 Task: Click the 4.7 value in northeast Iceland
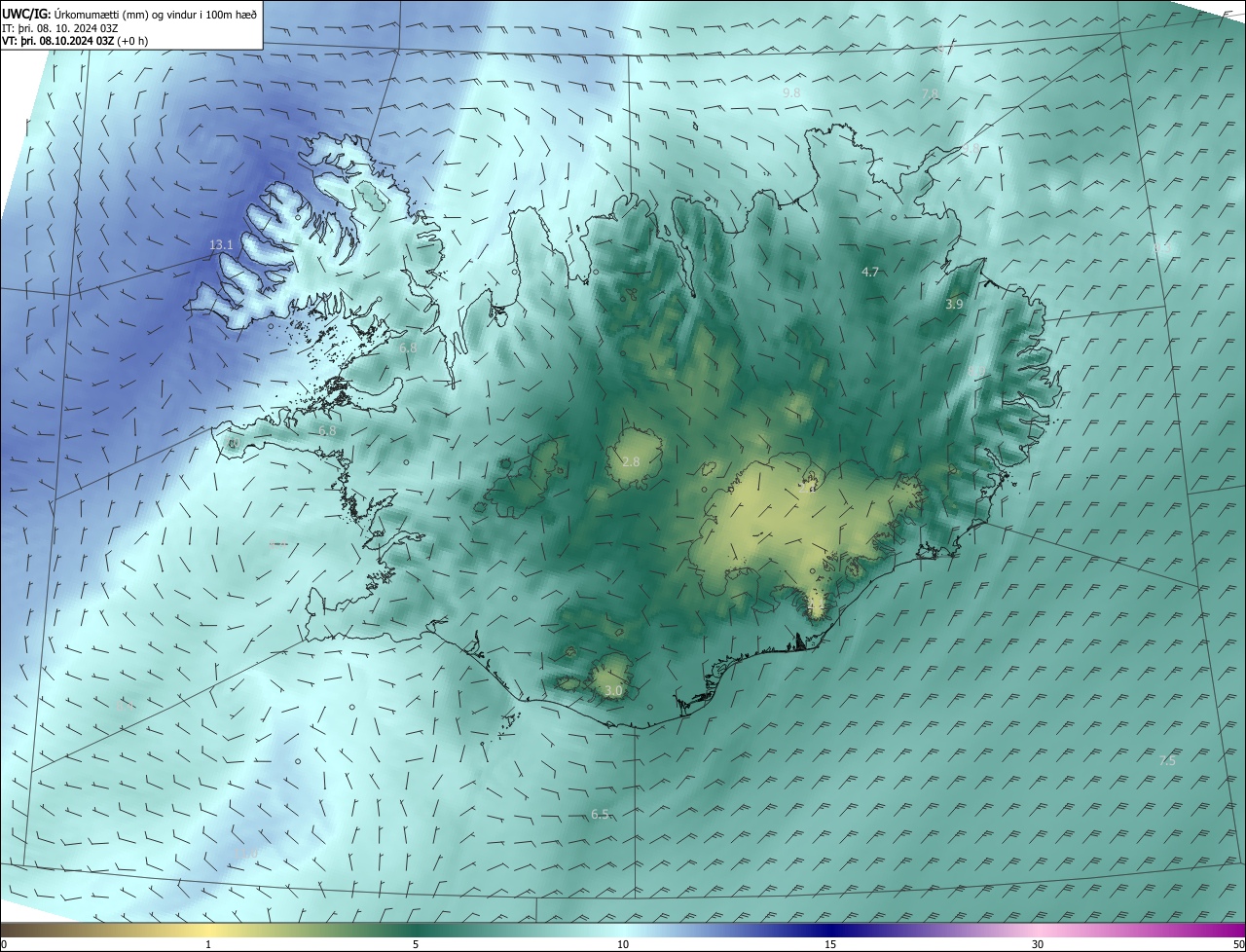tap(871, 273)
